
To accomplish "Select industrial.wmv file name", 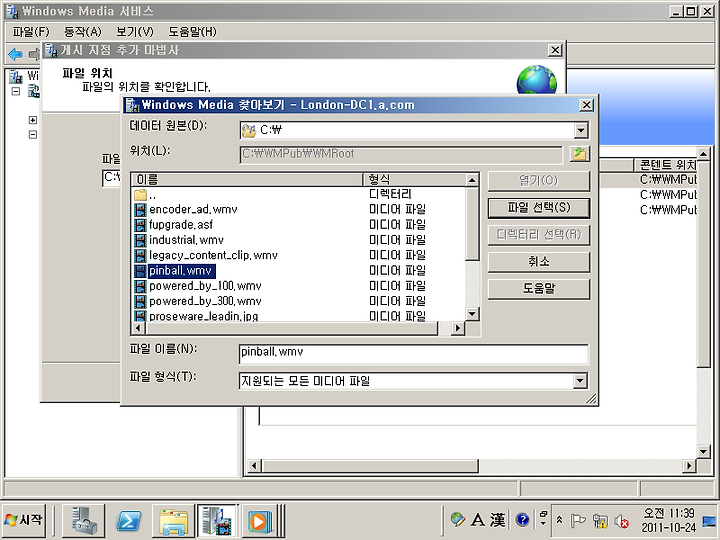I will pyautogui.click(x=186, y=240).
